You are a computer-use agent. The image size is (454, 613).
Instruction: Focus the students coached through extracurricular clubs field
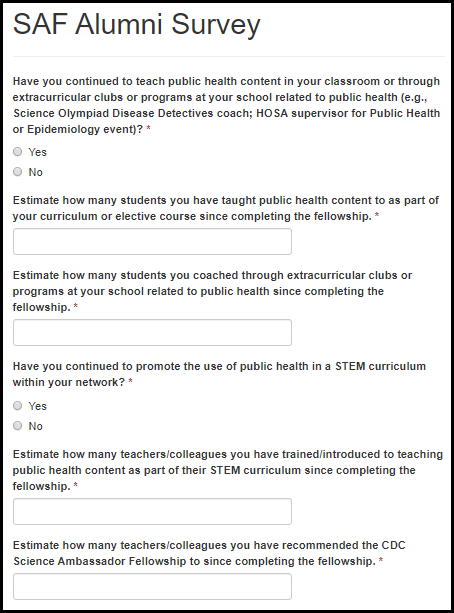(x=152, y=333)
